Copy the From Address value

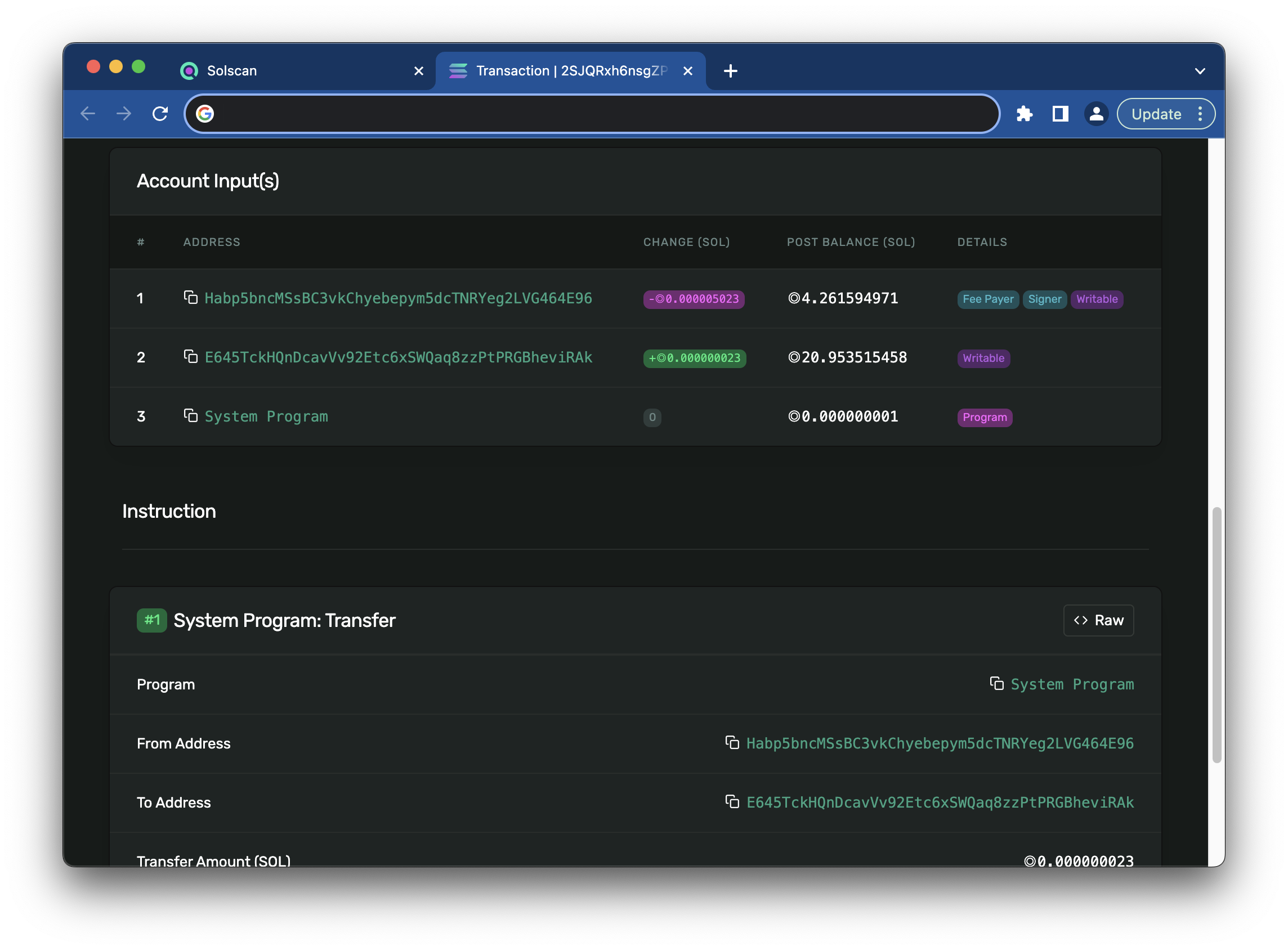pyautogui.click(x=733, y=743)
